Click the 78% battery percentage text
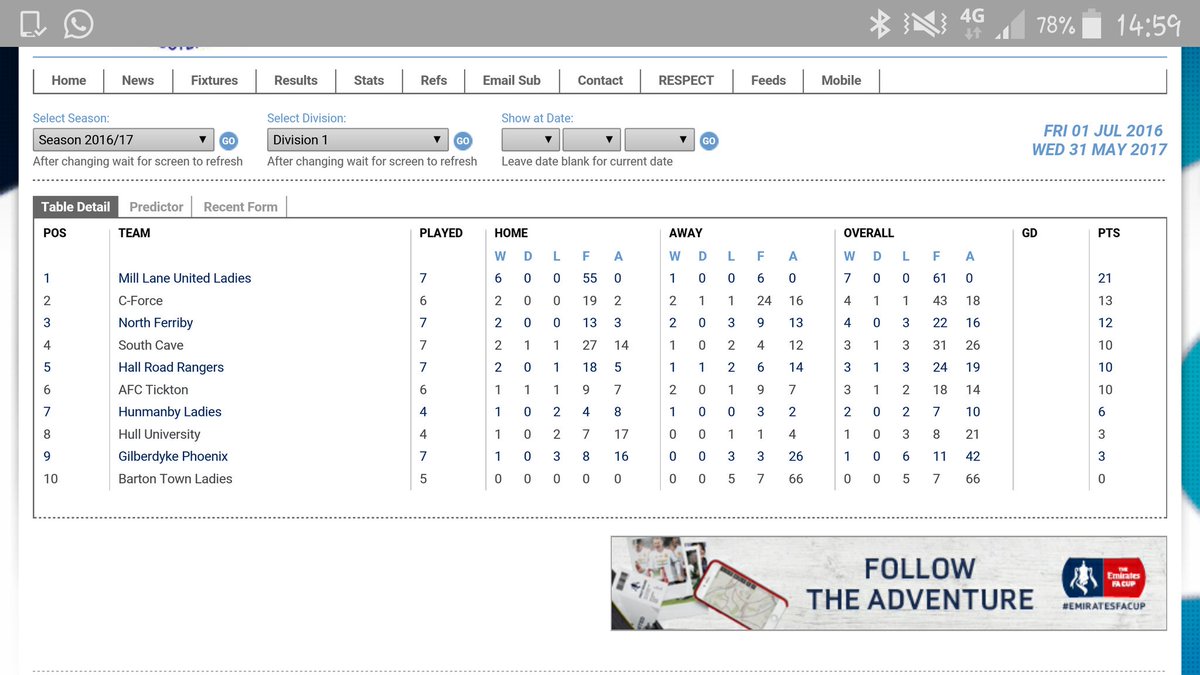This screenshot has width=1200, height=675. pos(1056,24)
